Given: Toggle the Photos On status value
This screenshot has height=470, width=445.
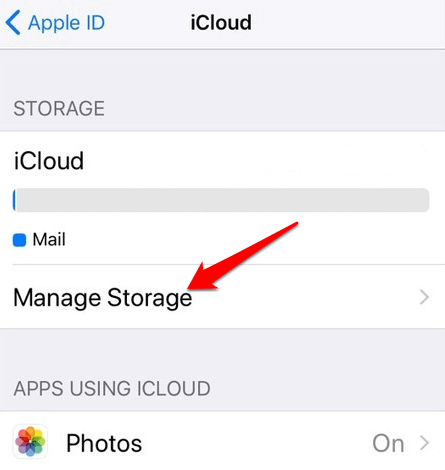Looking at the screenshot, I should 388,443.
